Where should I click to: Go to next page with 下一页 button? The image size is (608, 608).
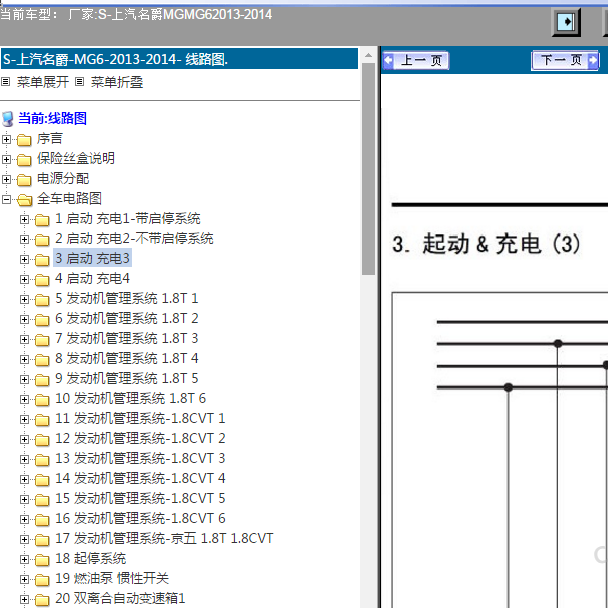tap(565, 60)
